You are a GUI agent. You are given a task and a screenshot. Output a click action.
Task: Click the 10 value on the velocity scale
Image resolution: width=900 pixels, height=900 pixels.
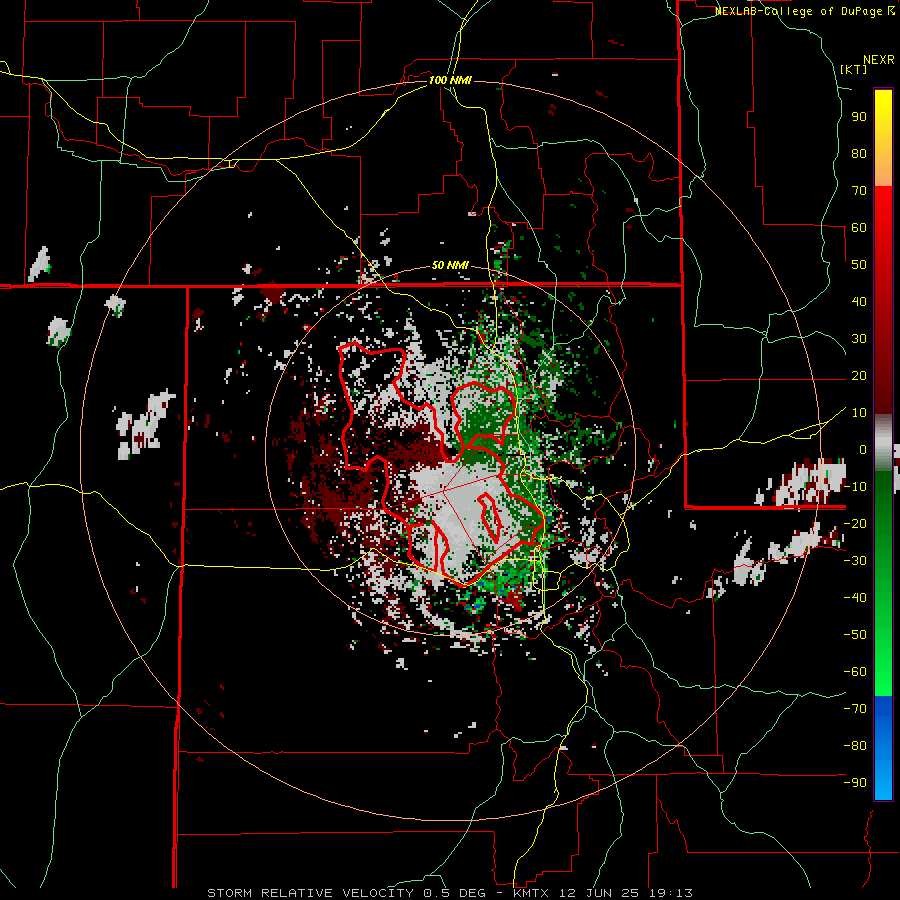click(859, 413)
